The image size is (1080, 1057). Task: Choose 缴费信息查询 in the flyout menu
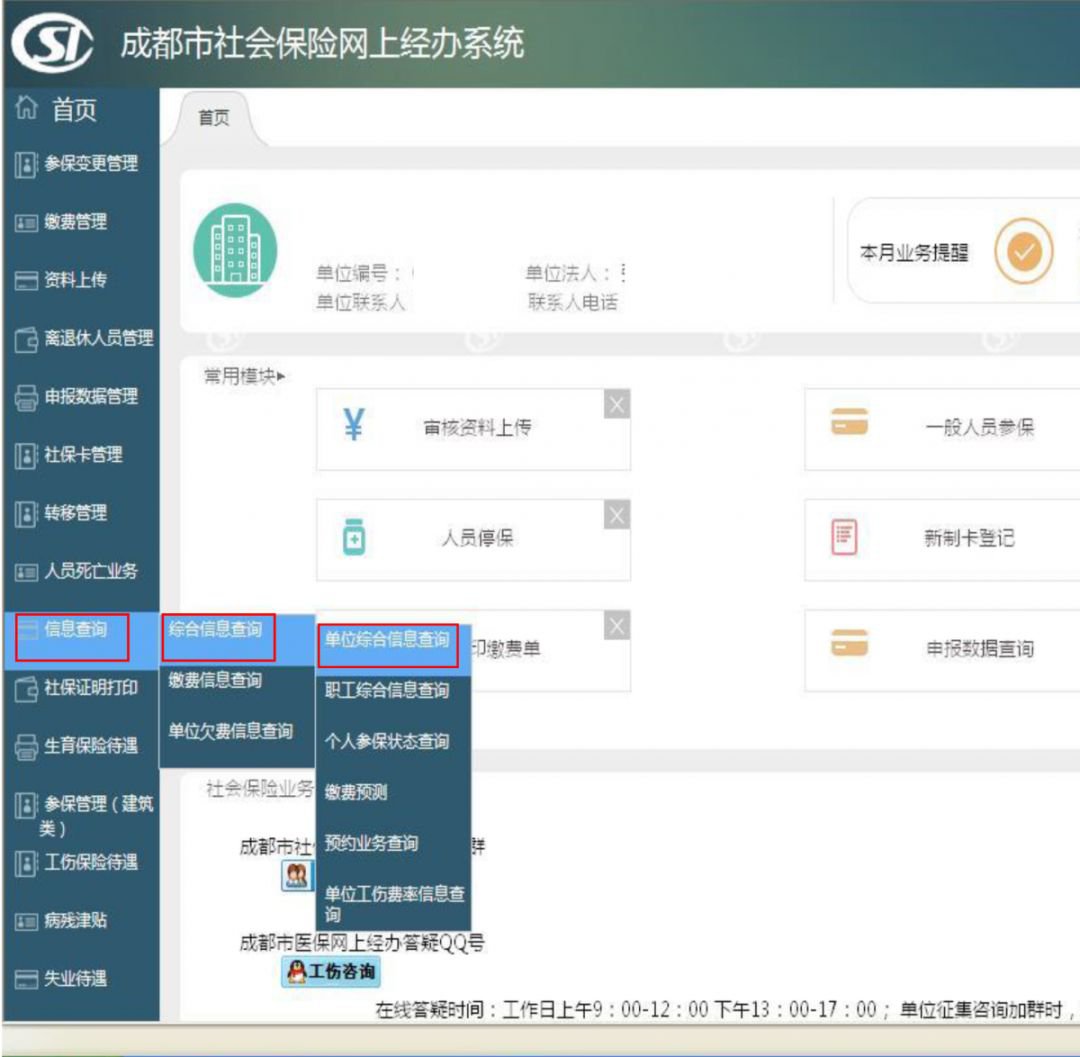(x=216, y=681)
